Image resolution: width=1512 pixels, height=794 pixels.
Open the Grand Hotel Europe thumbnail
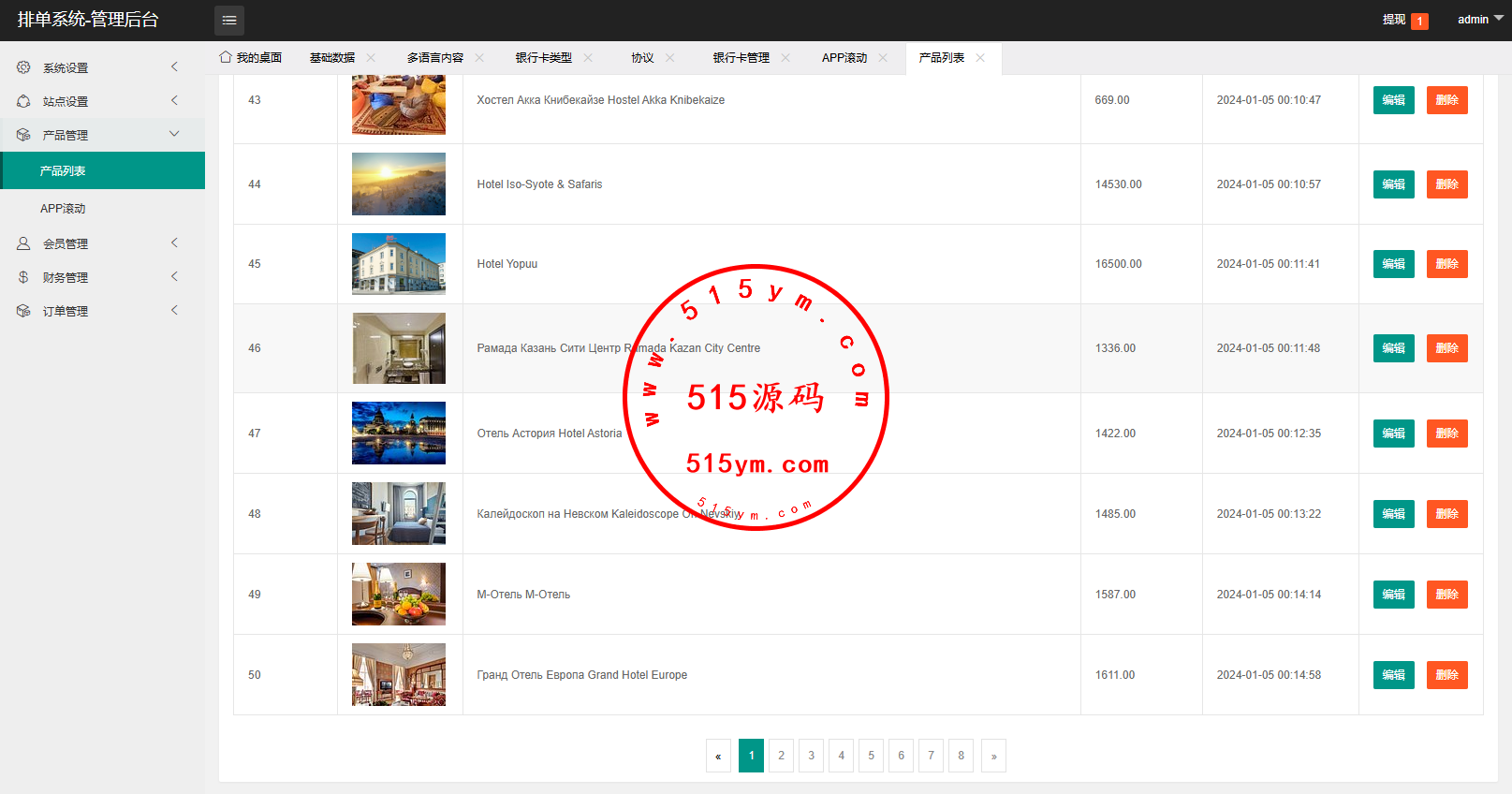click(x=399, y=675)
